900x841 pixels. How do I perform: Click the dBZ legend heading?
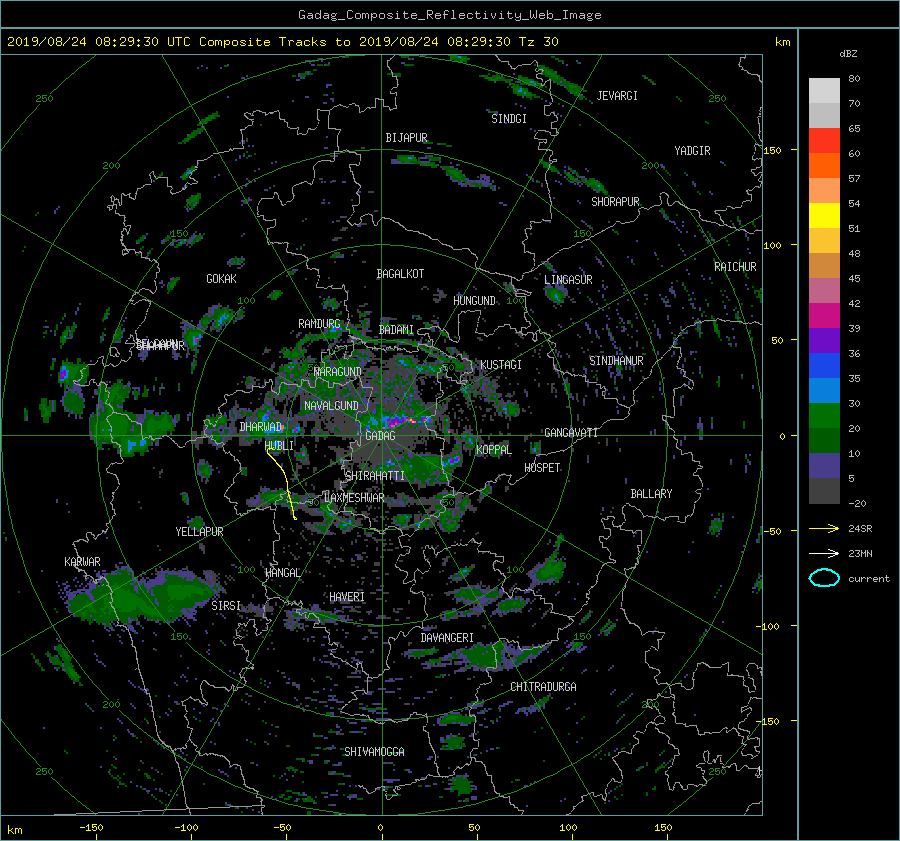[848, 54]
